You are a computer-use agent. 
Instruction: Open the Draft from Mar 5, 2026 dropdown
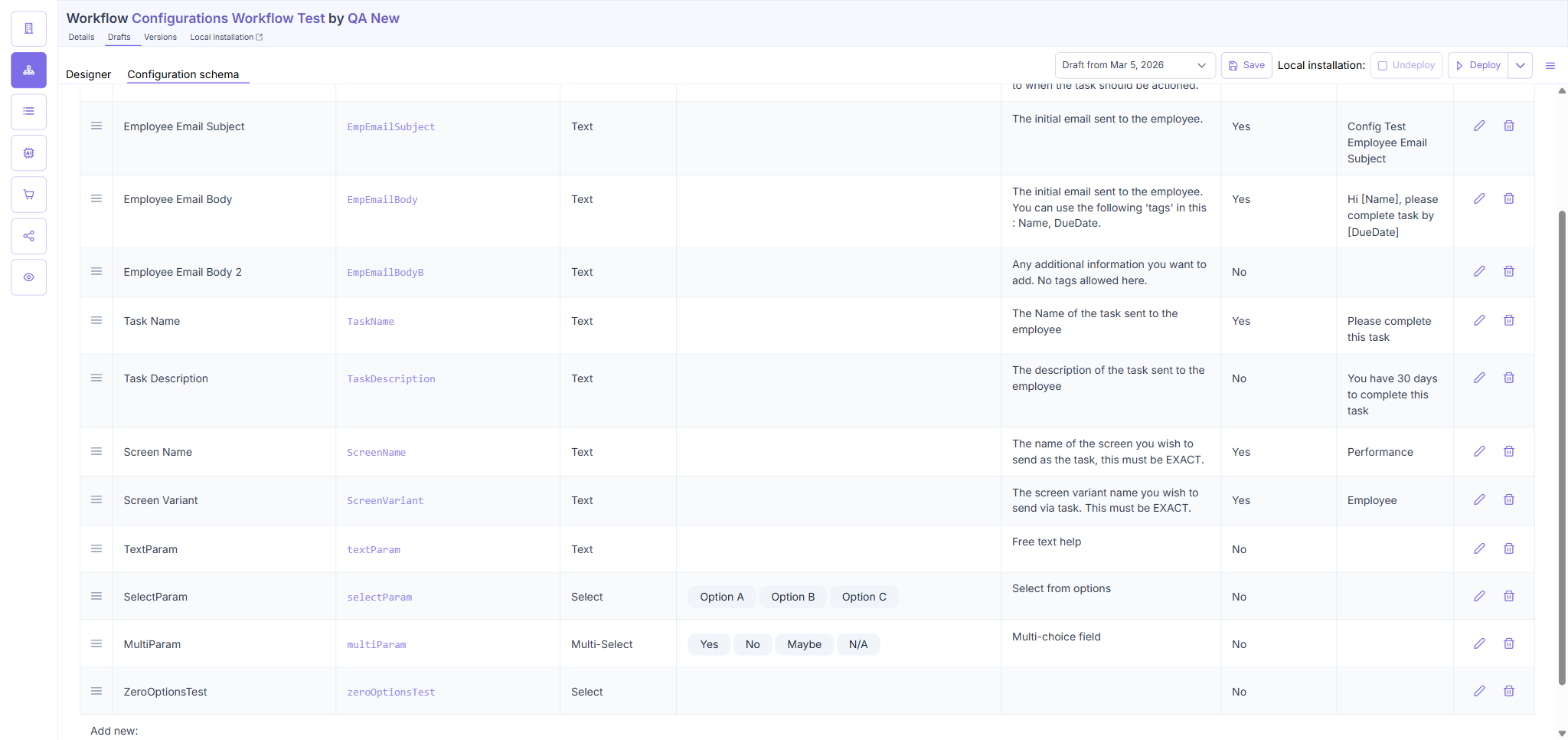[1135, 65]
